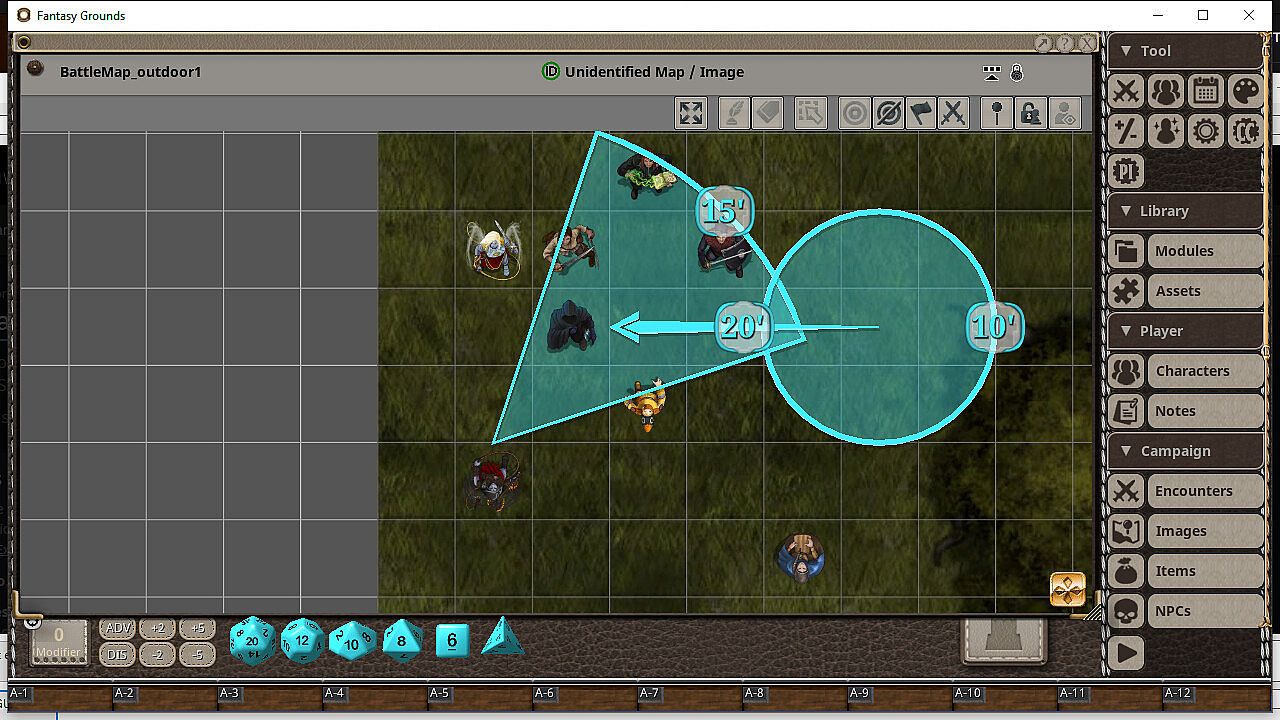Click the Modifier value box
1280x720 pixels.
click(x=58, y=641)
